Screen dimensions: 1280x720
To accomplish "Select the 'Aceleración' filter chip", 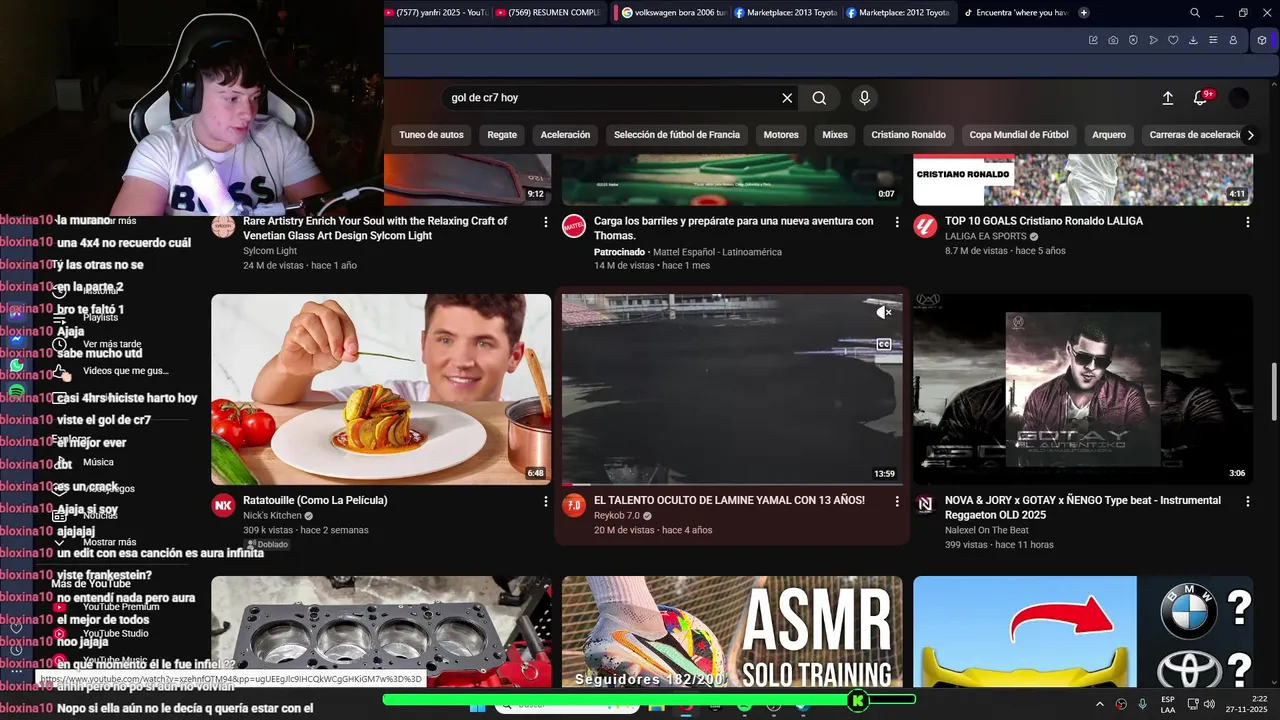I will (x=565, y=135).
